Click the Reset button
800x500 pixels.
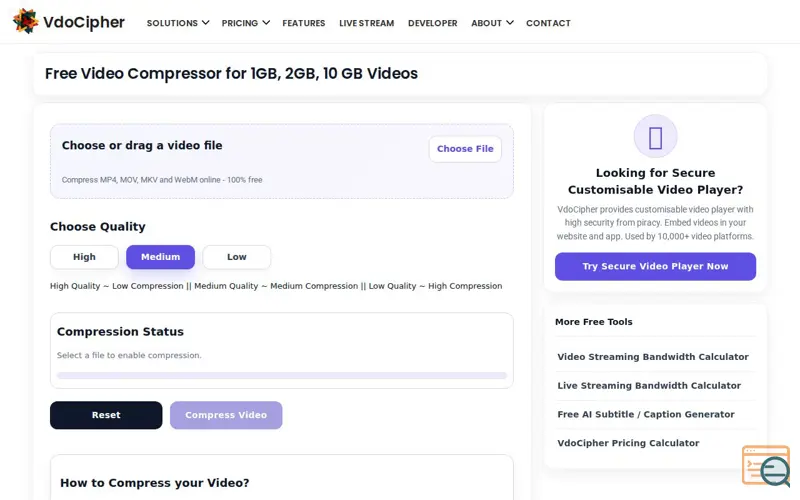coord(106,415)
